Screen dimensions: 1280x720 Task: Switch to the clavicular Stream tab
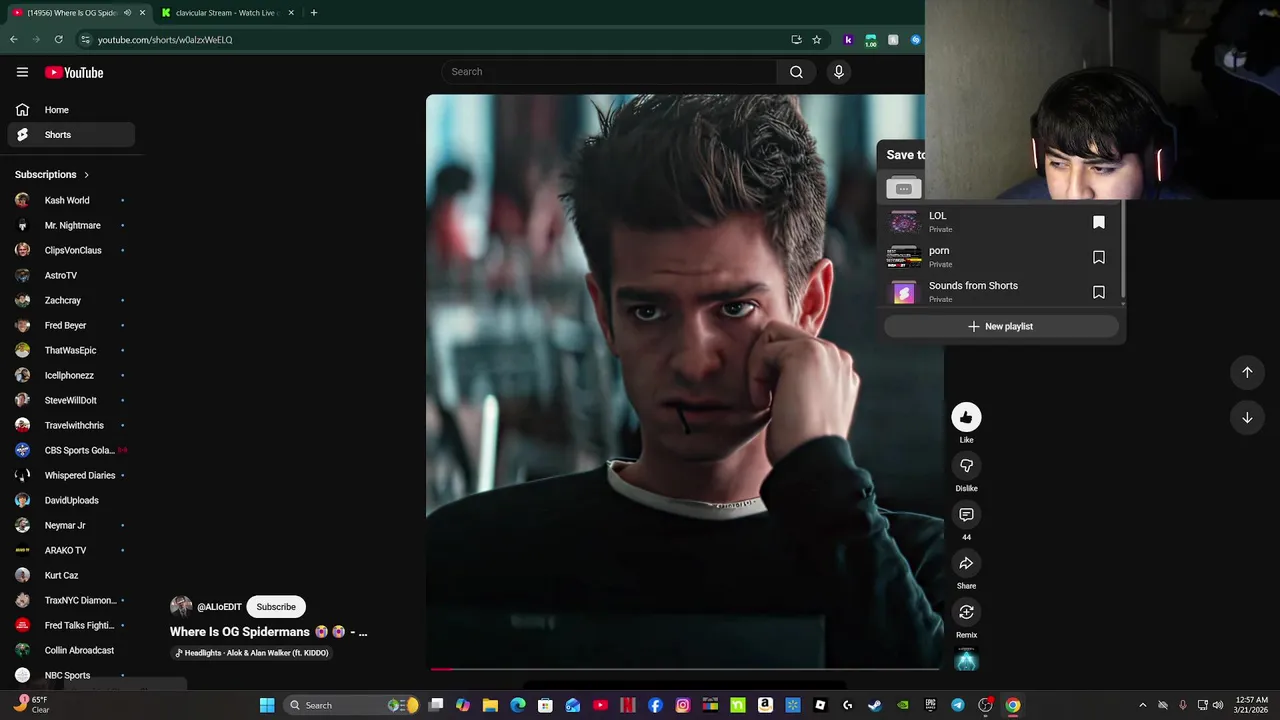[226, 12]
